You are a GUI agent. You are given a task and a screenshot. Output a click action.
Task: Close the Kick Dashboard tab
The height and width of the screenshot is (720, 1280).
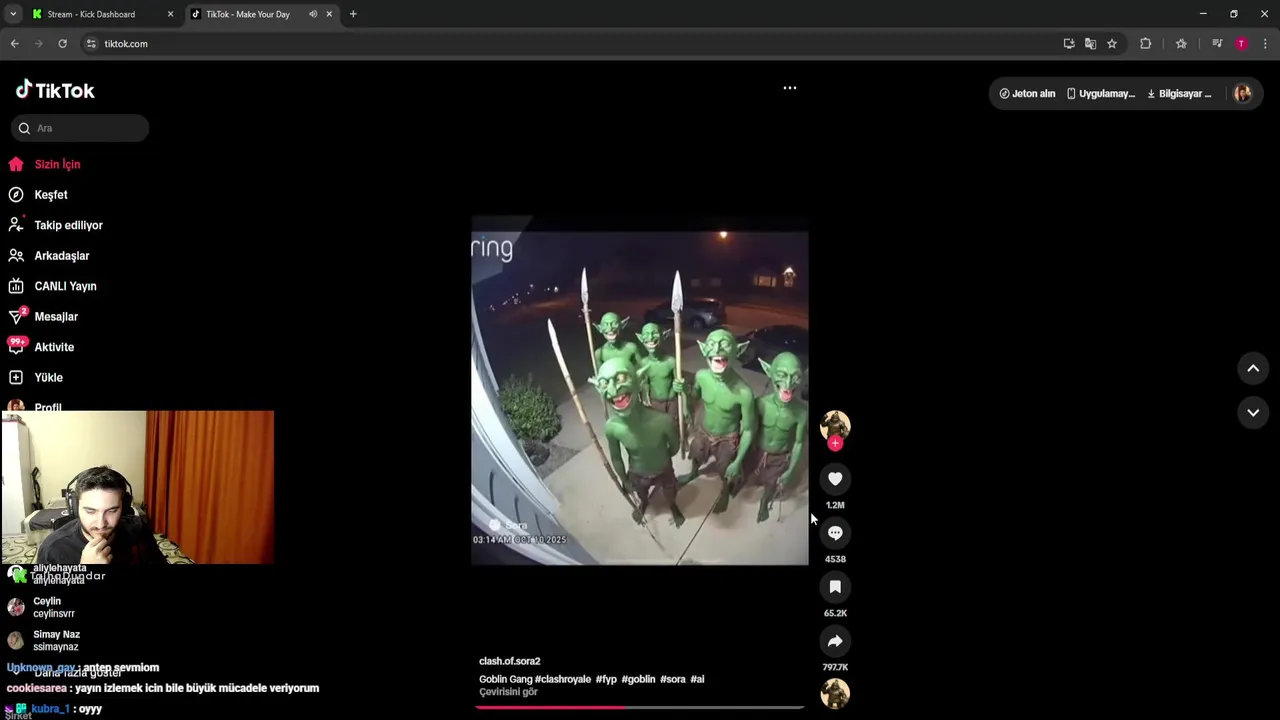170,14
